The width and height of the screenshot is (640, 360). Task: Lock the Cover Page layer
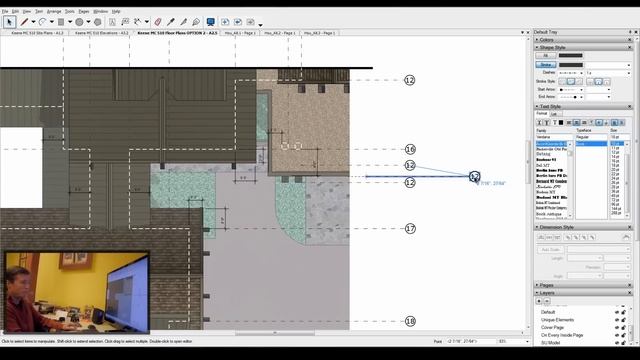tap(624, 328)
